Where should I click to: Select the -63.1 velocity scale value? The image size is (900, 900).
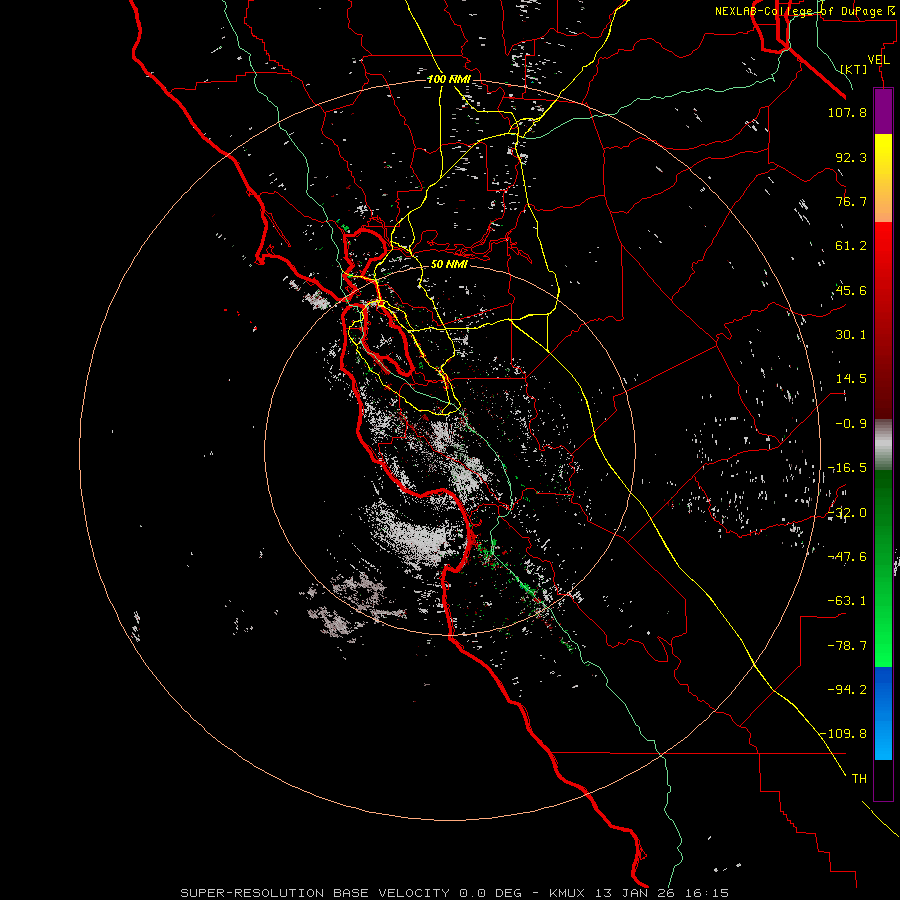[847, 601]
